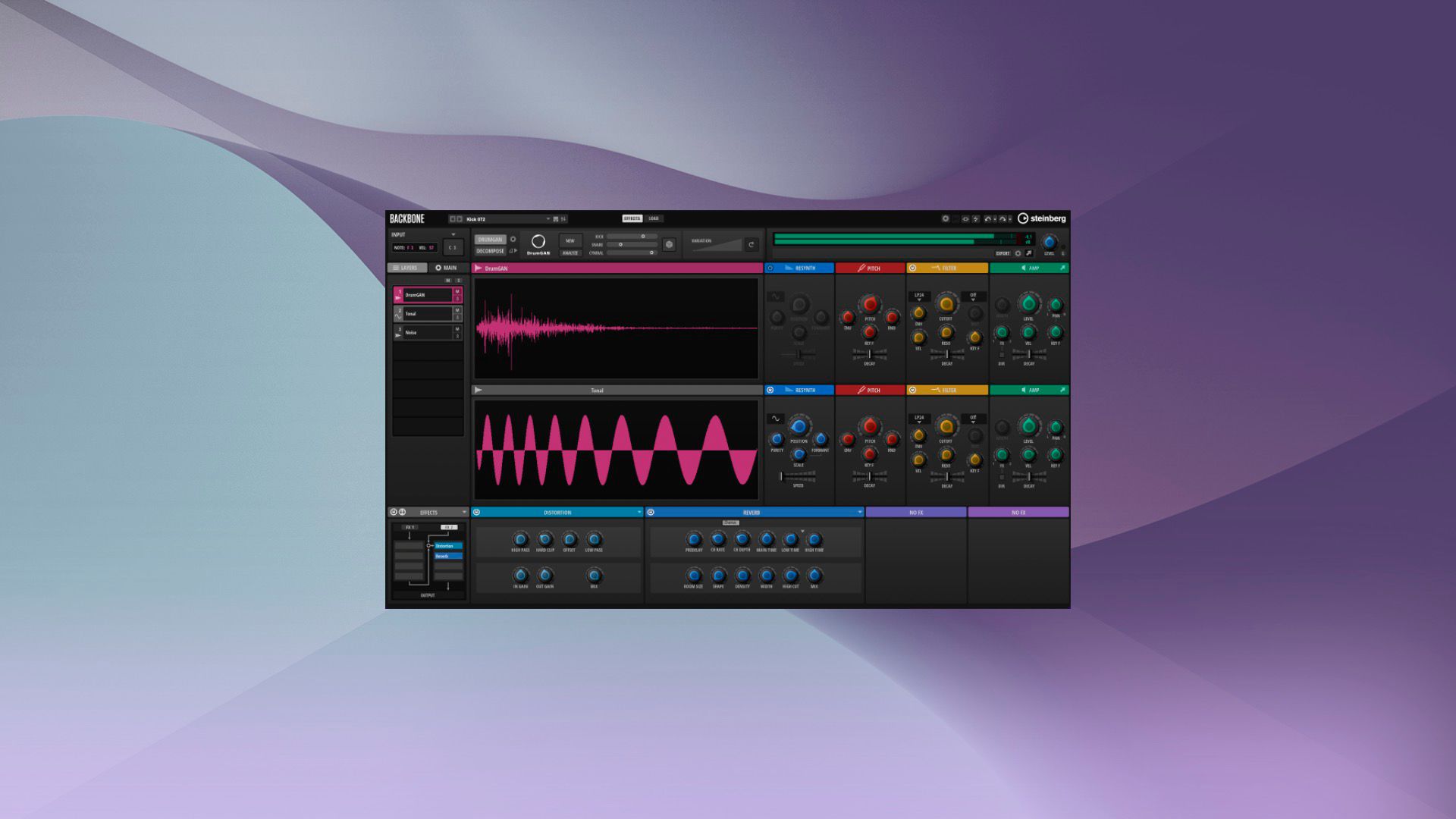Open the LP24 filter type dropdown on DrumGAN layer
The height and width of the screenshot is (819, 1456).
919,297
